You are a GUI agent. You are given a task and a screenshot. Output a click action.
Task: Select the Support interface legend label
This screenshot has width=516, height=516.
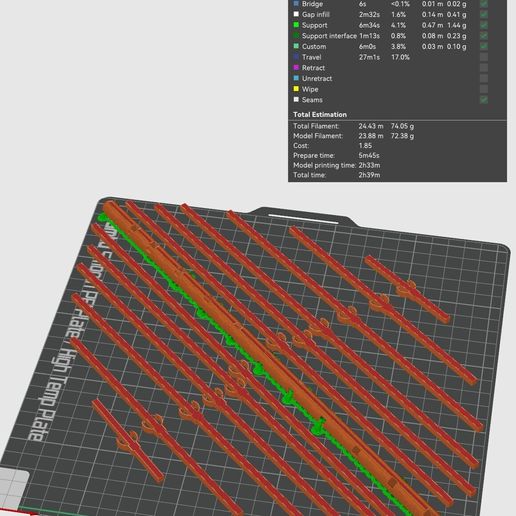[329, 36]
